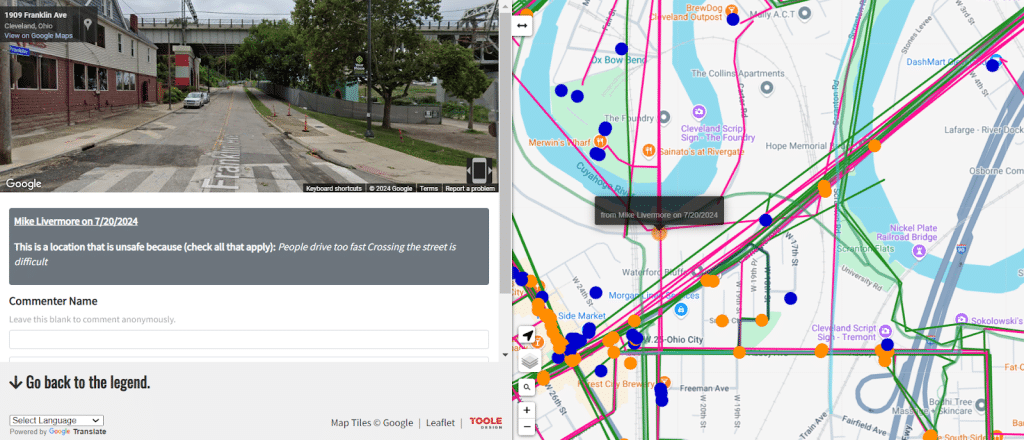
Task: Zoom out with the minus button
Action: pos(527,427)
